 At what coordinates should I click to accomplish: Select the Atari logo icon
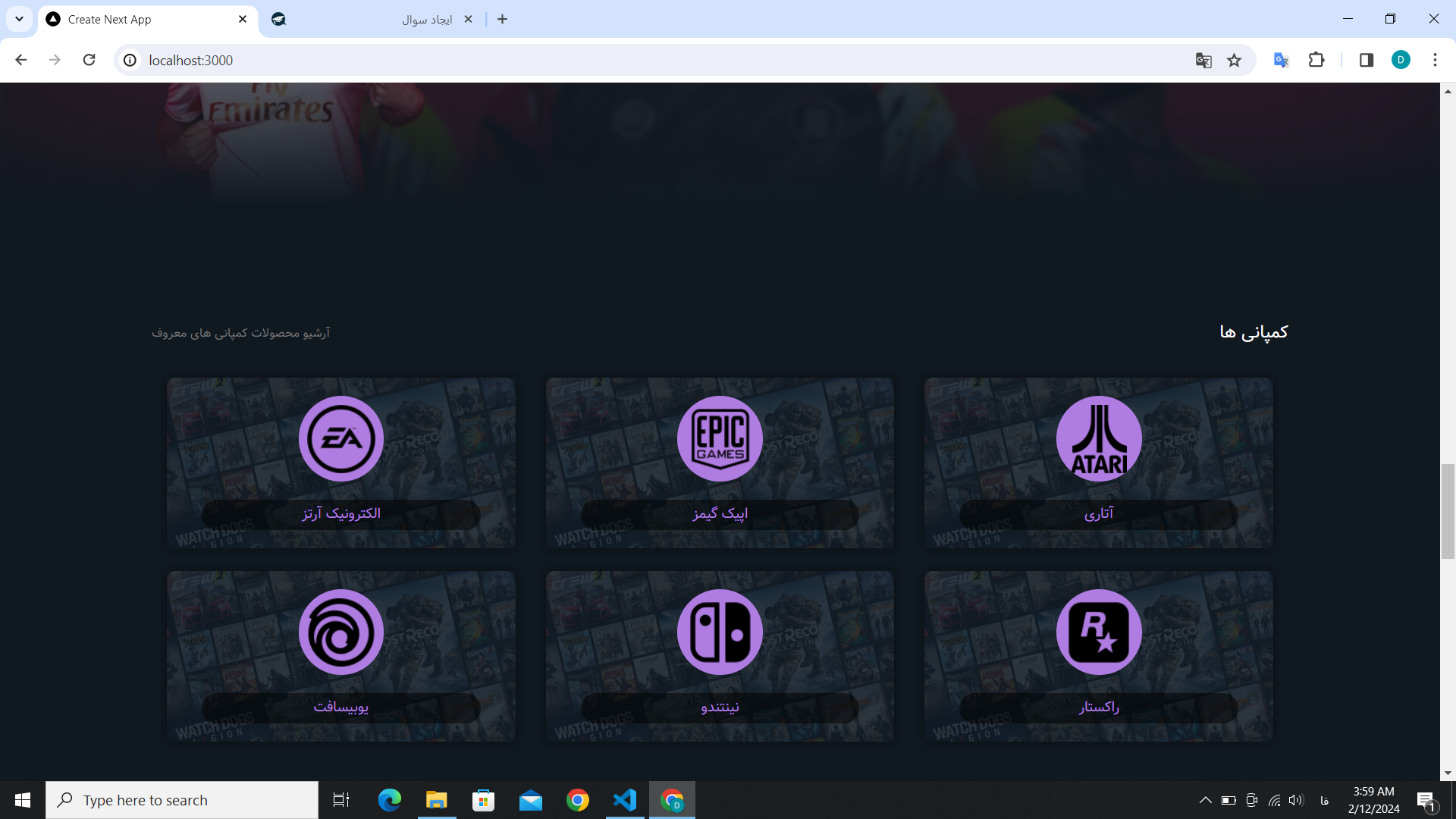pos(1099,438)
